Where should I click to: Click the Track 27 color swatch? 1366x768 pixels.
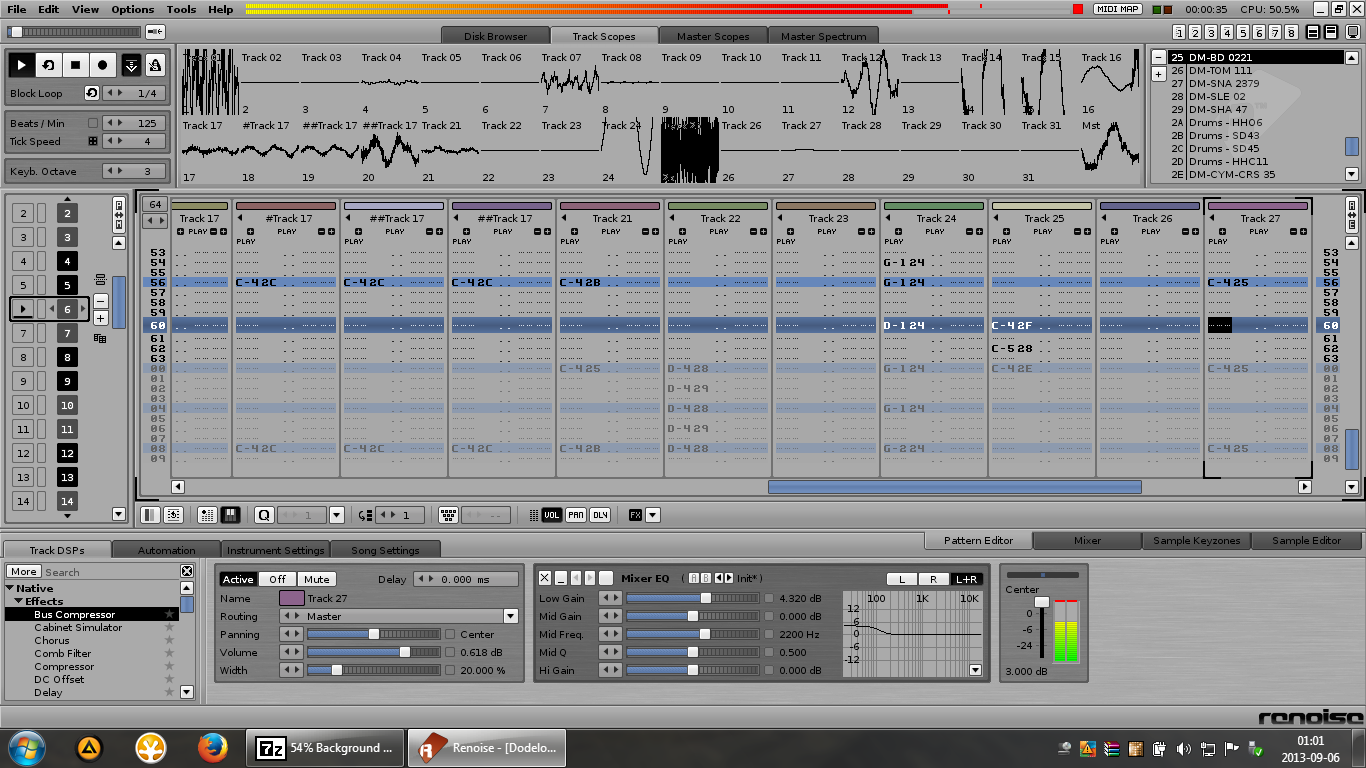pos(291,598)
